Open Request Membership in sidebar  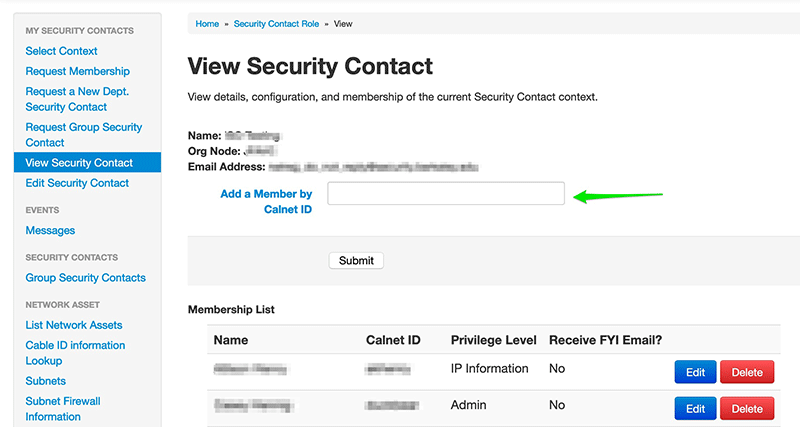78,71
